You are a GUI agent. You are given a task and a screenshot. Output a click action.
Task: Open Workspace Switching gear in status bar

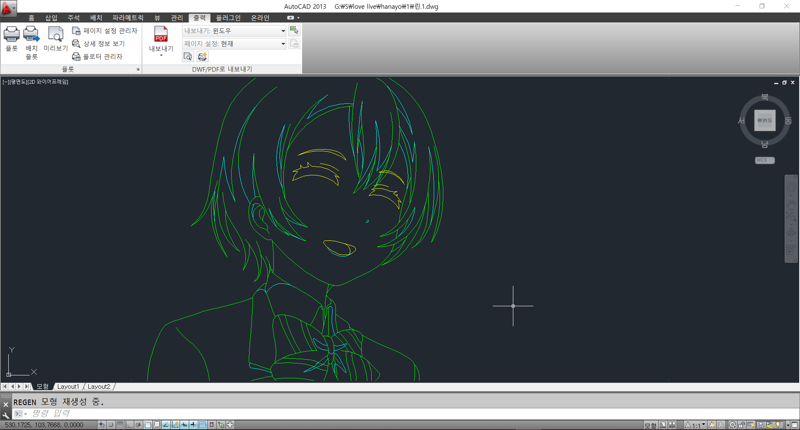(733, 425)
